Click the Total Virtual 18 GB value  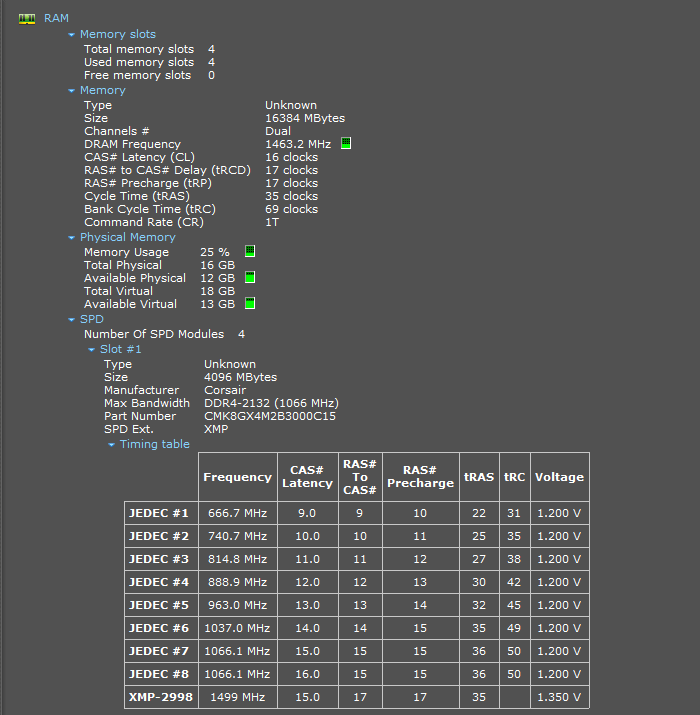tap(218, 291)
